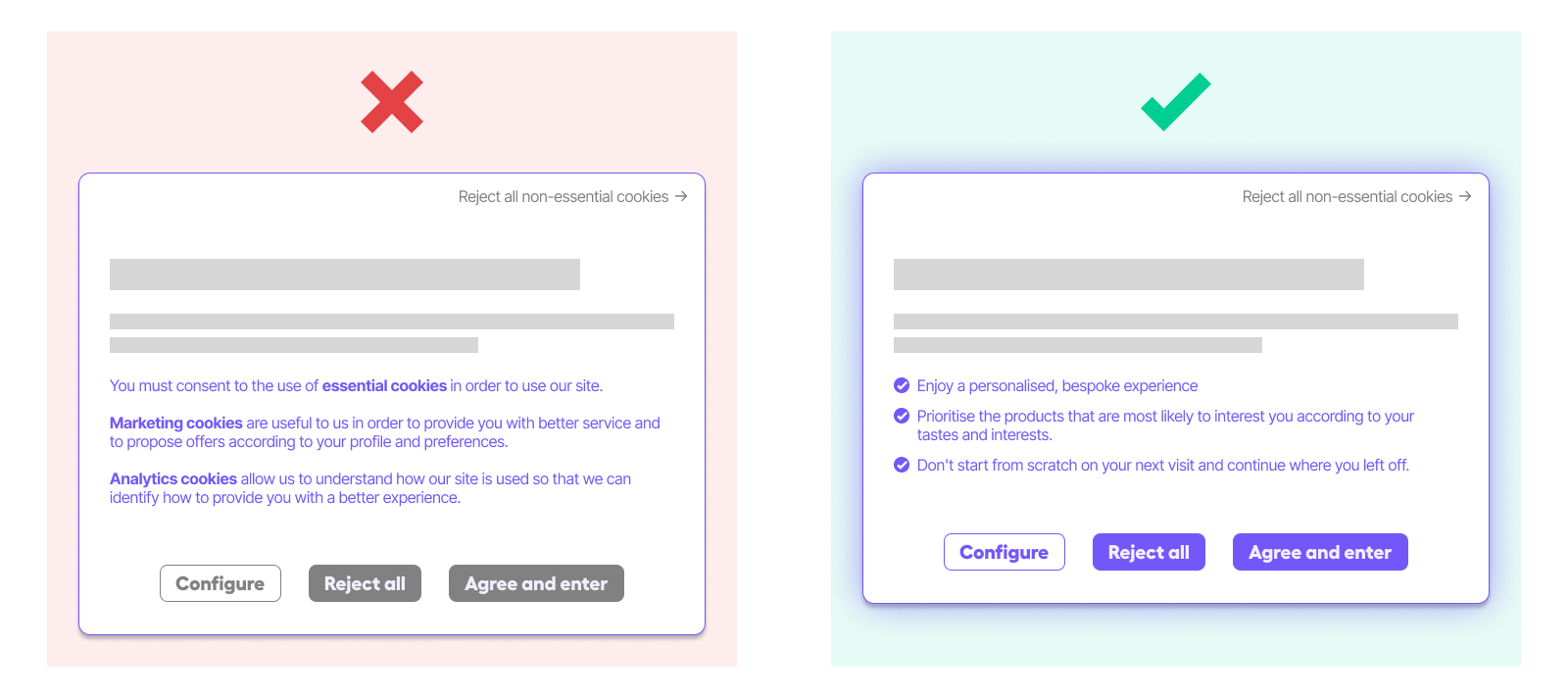Click the bold "essential cookies" text

click(x=384, y=386)
